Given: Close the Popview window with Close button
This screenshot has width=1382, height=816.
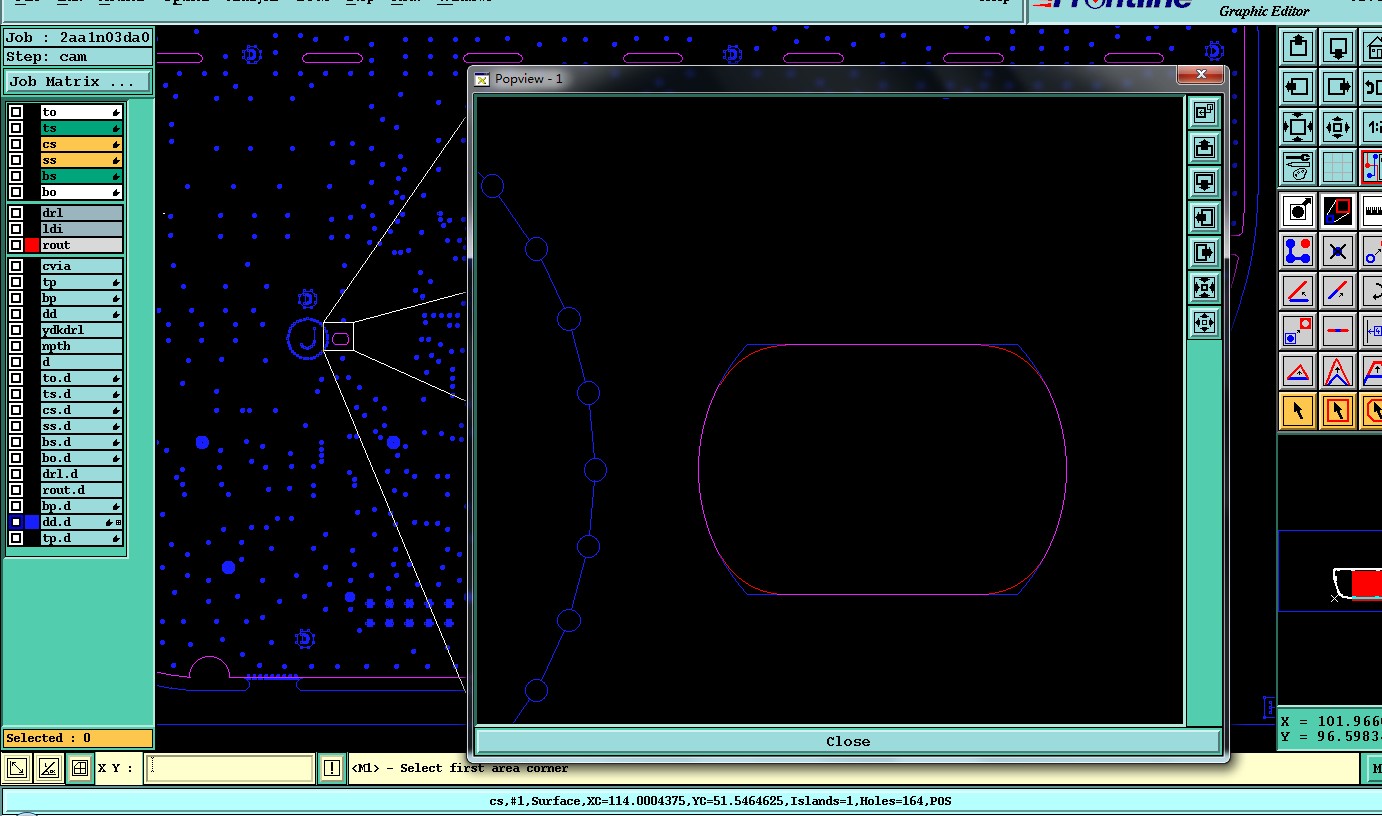Looking at the screenshot, I should tap(848, 741).
